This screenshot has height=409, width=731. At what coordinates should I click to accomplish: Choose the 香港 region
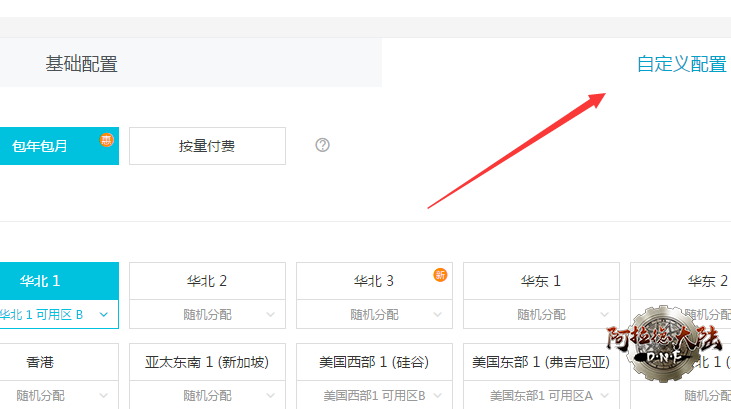(x=41, y=362)
